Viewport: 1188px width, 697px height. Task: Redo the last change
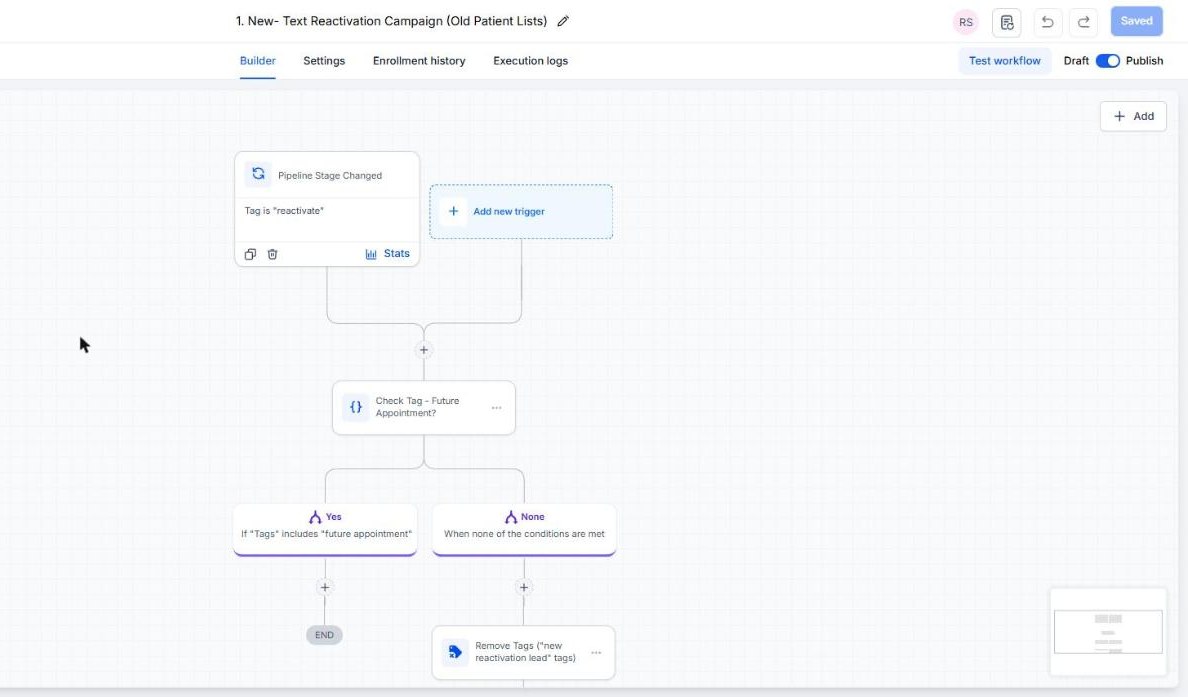[x=1083, y=22]
